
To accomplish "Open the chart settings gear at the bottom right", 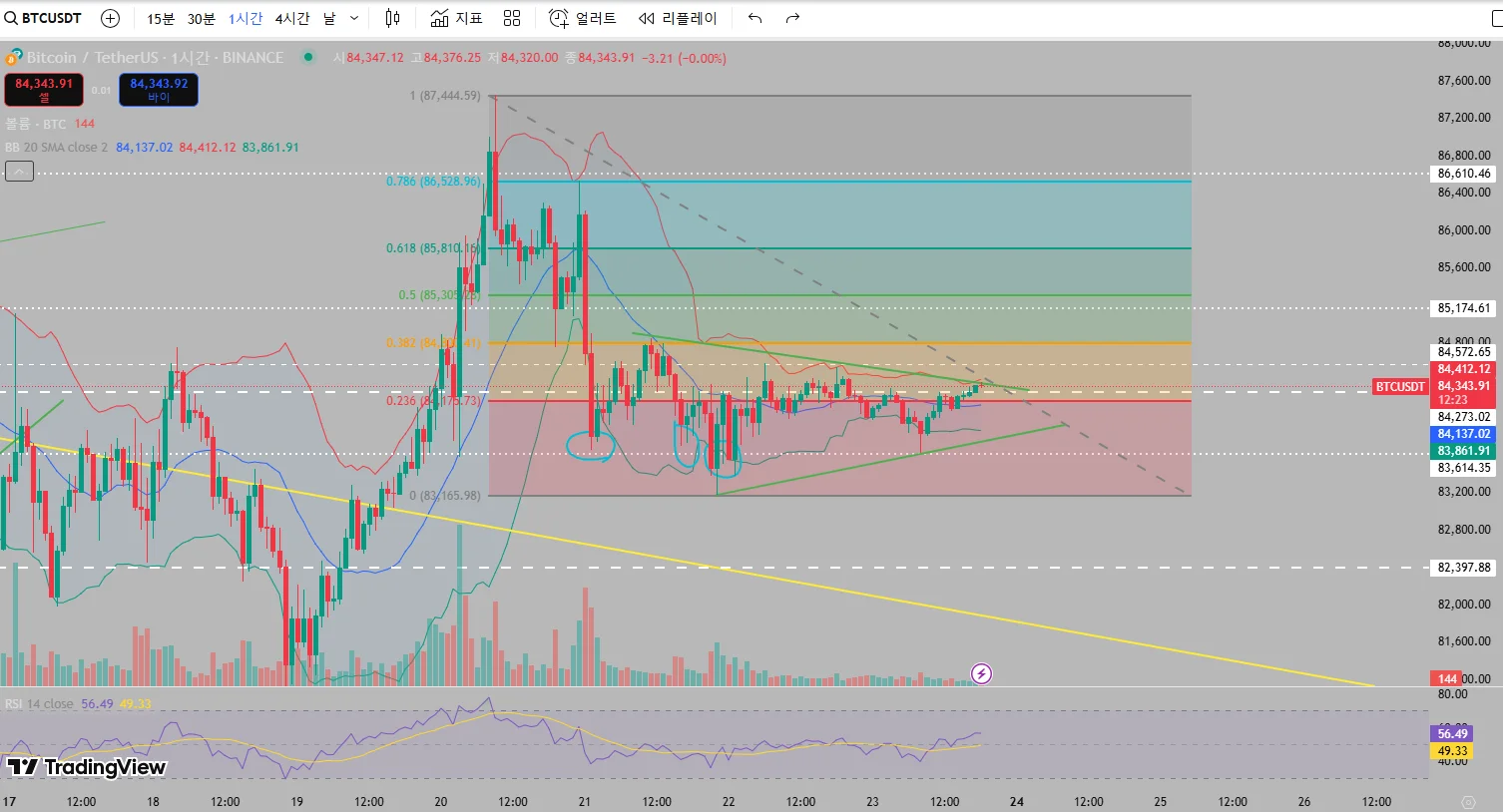I will [x=1467, y=802].
